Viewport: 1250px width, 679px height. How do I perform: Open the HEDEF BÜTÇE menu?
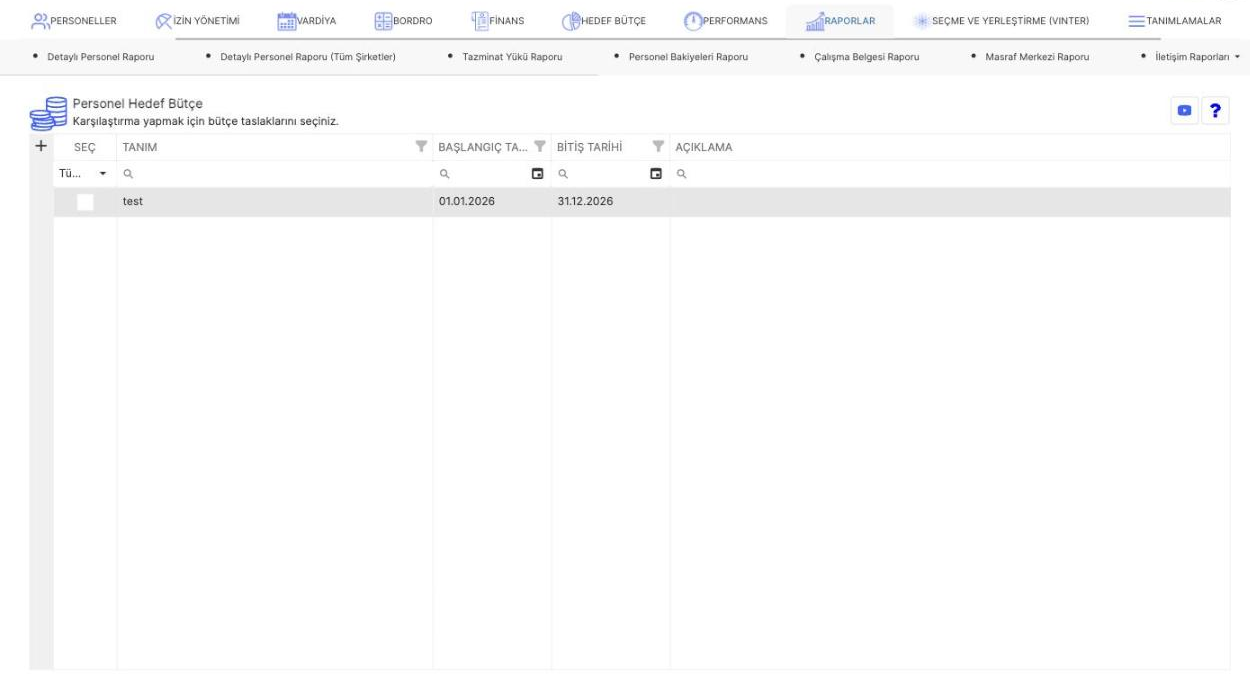click(603, 21)
